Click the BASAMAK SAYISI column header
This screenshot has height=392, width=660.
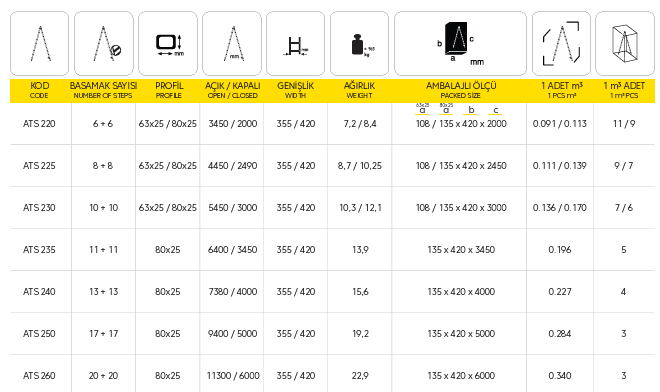(103, 90)
